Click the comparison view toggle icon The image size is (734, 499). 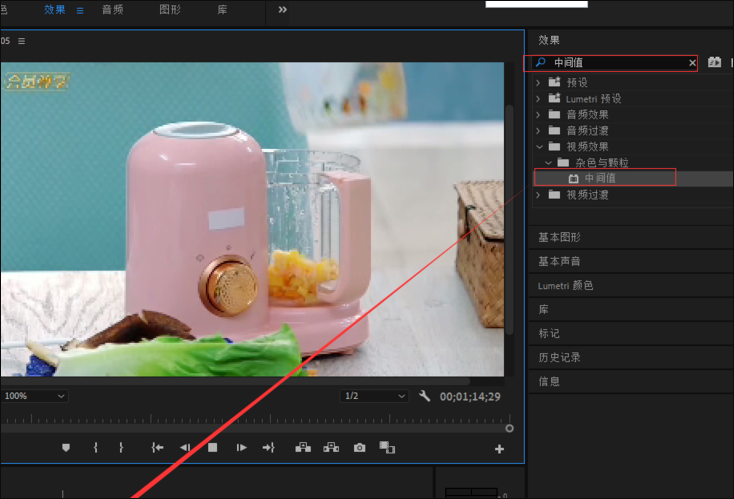387,448
